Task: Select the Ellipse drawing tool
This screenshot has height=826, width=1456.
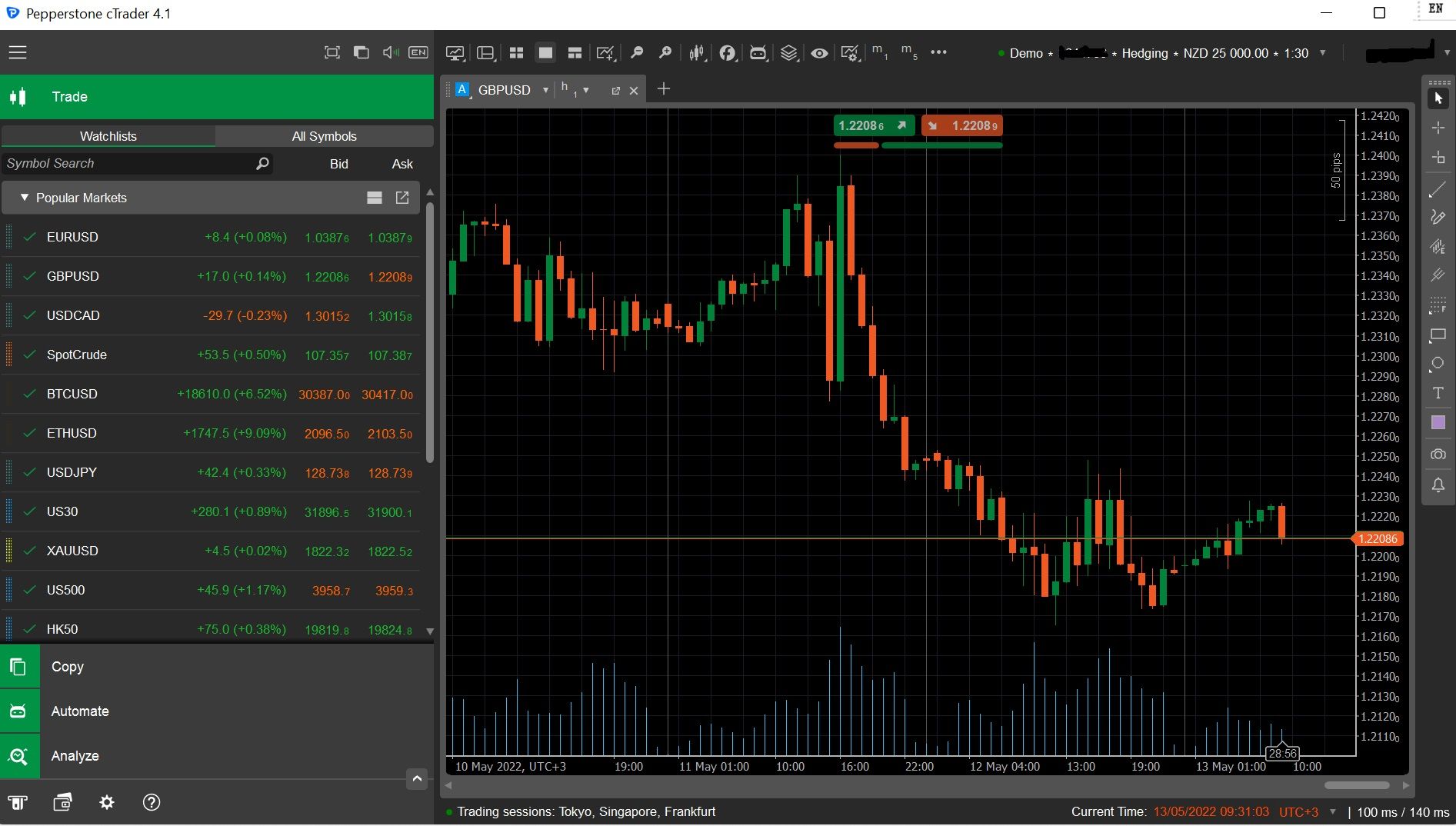Action: 1438,364
